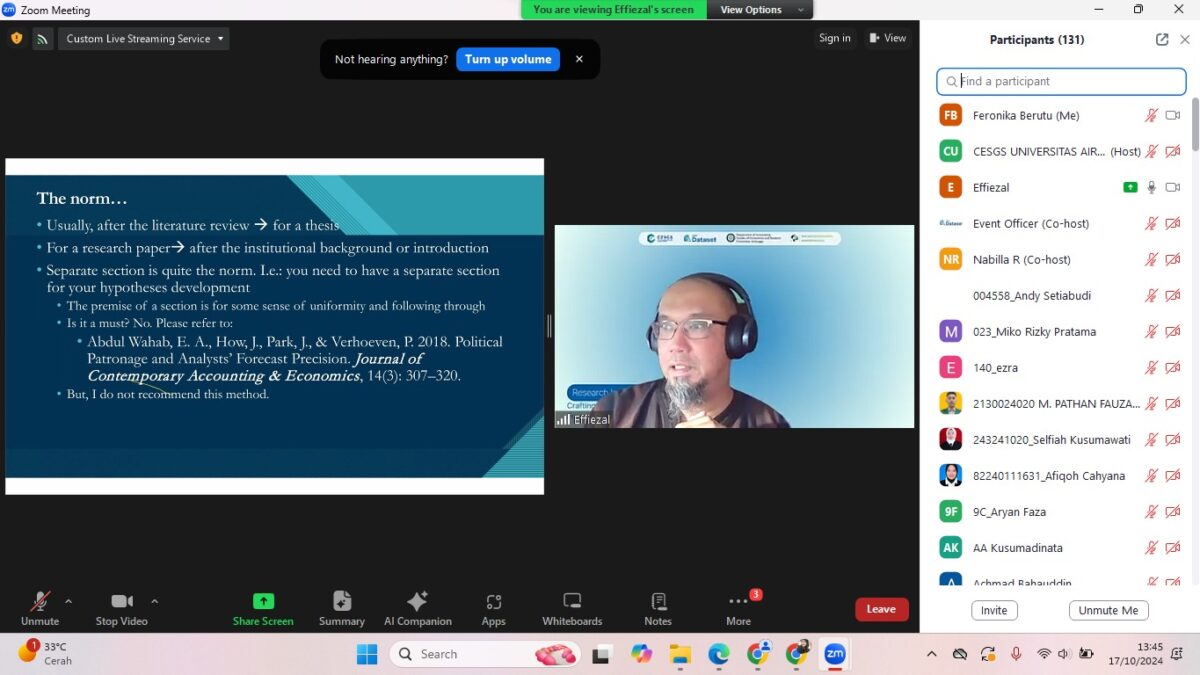Click Effiezal's microphone icon in participants list

(1152, 187)
